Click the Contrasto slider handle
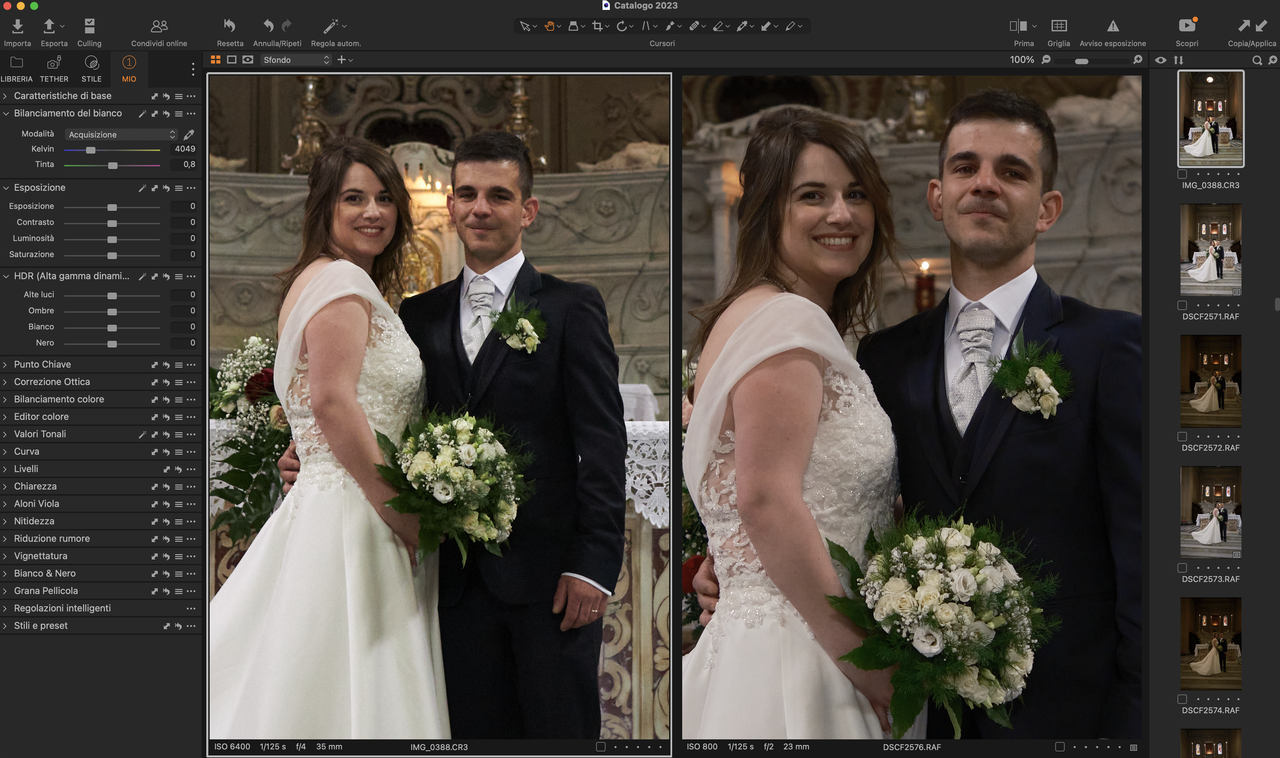1280x758 pixels. (112, 223)
